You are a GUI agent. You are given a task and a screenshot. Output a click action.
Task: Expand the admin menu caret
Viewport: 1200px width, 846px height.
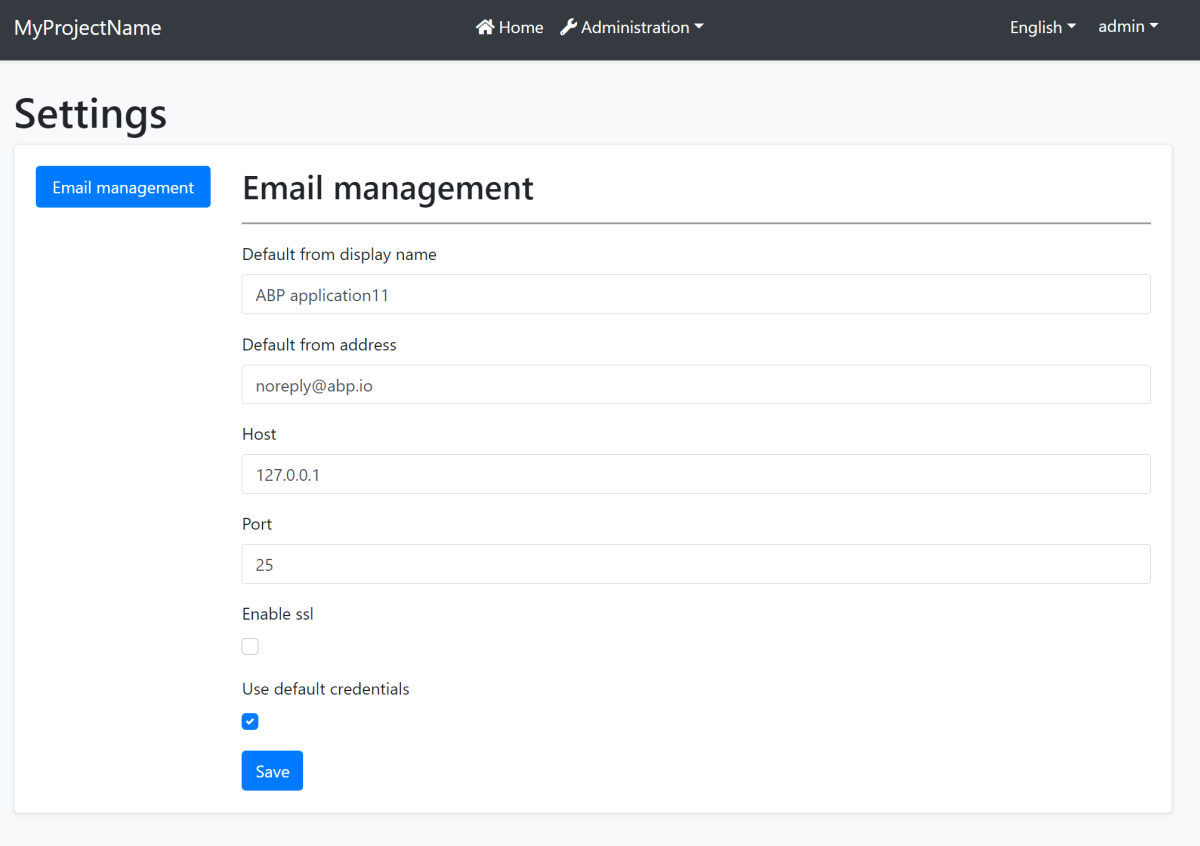[1156, 27]
